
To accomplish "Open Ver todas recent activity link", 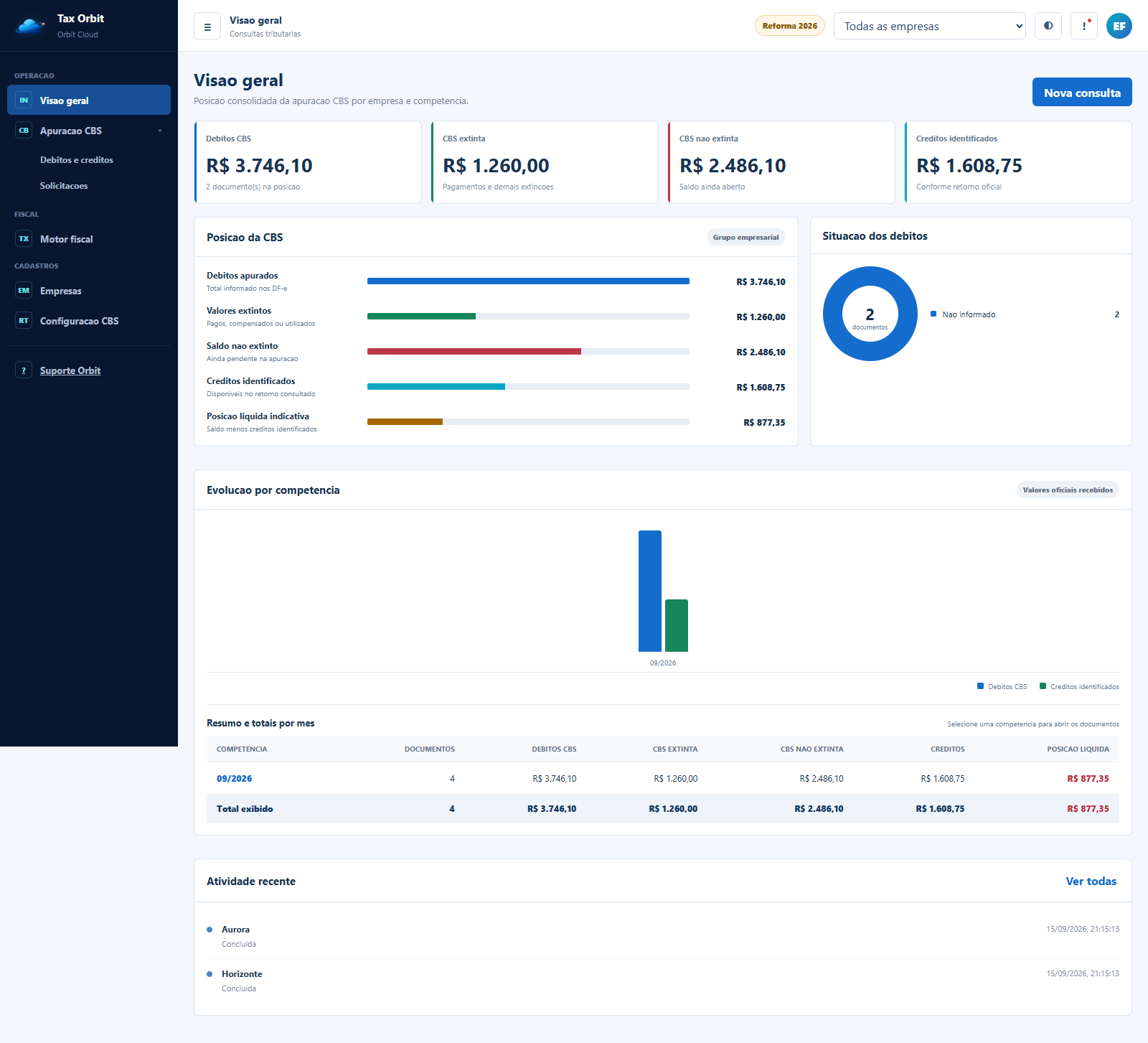I will pyautogui.click(x=1091, y=881).
